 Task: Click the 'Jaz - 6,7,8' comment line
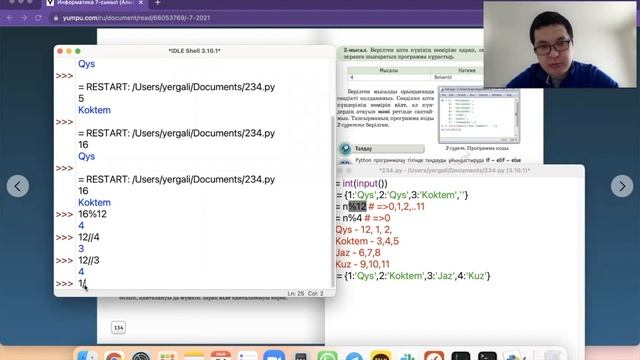pos(358,253)
